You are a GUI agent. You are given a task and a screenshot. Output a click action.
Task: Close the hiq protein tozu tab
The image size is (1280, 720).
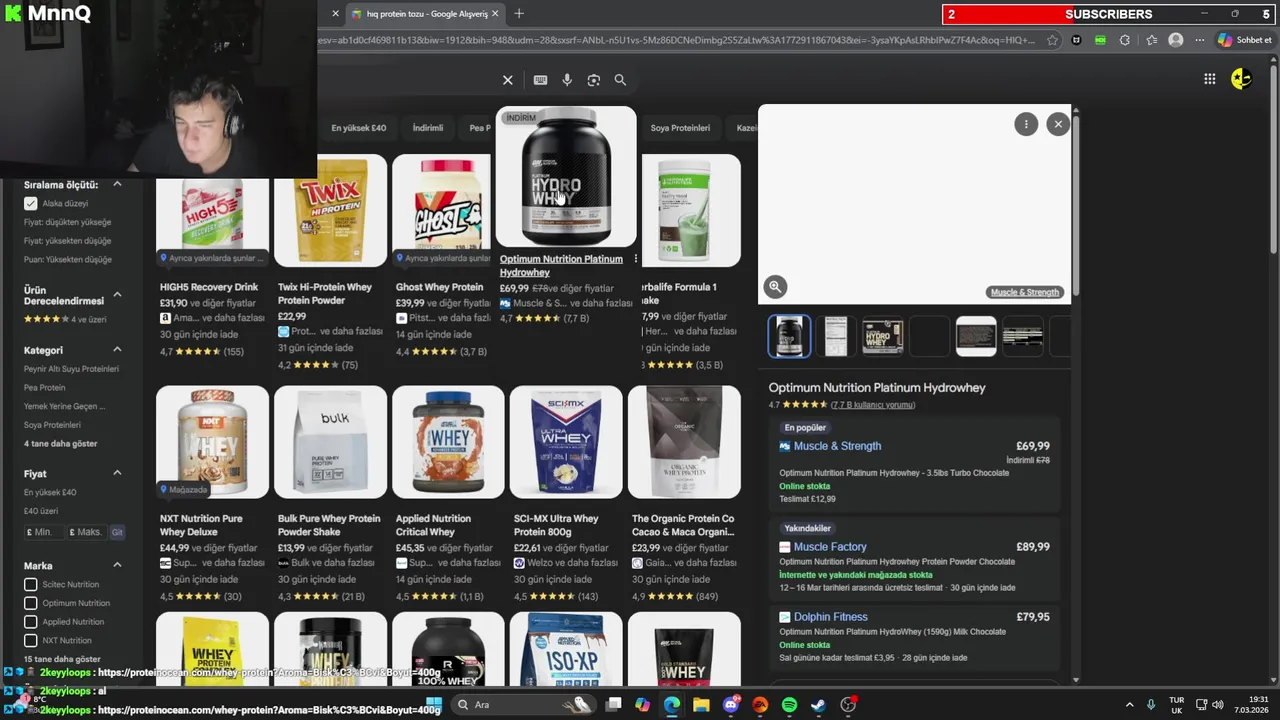click(494, 14)
